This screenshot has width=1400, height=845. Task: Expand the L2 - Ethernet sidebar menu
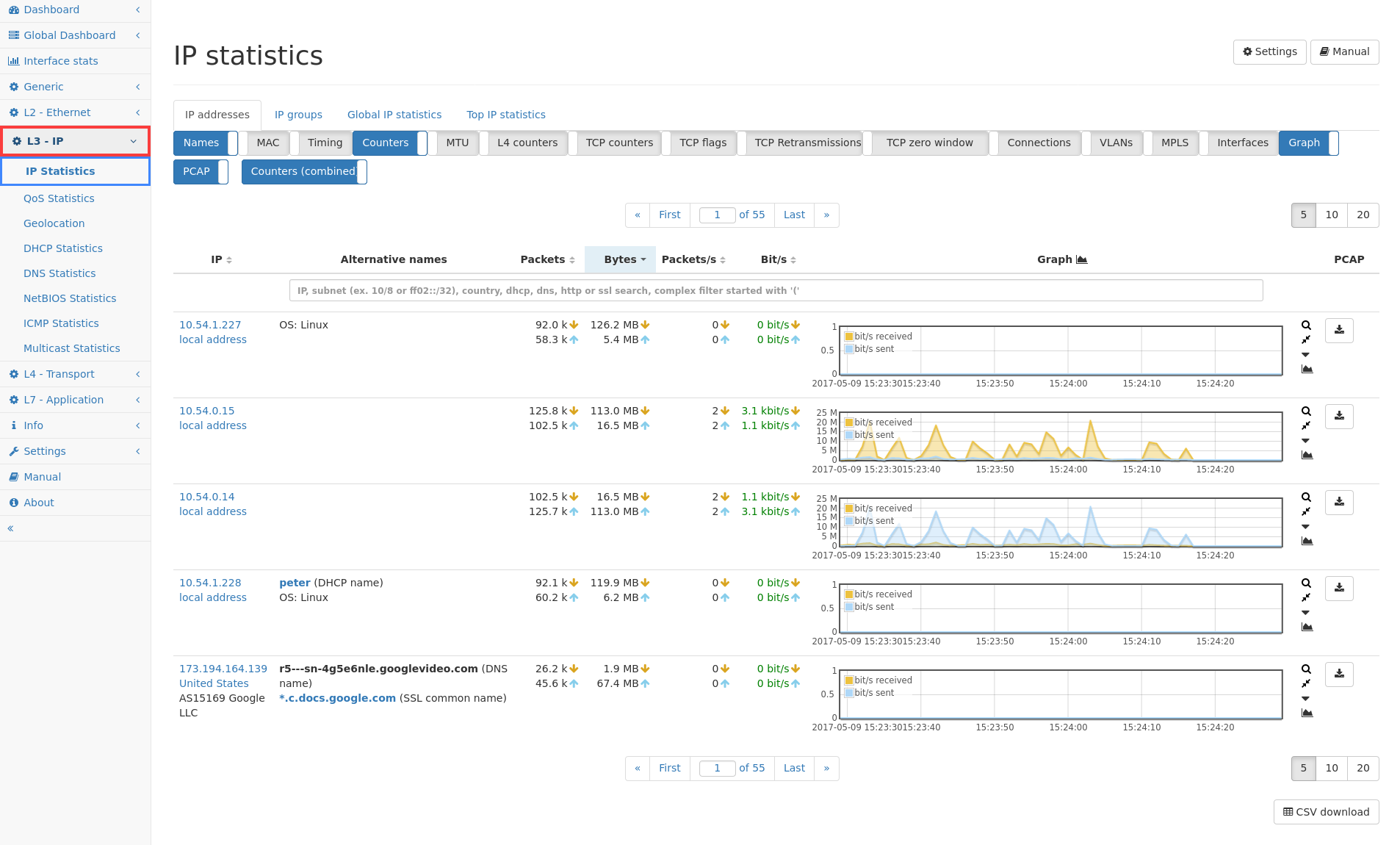[x=75, y=112]
